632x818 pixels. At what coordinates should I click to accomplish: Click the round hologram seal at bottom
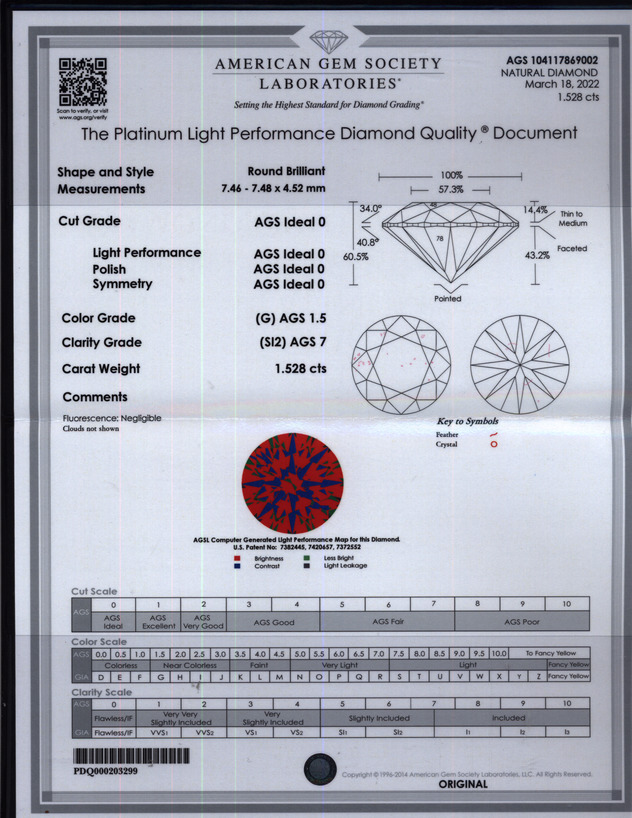(x=318, y=769)
